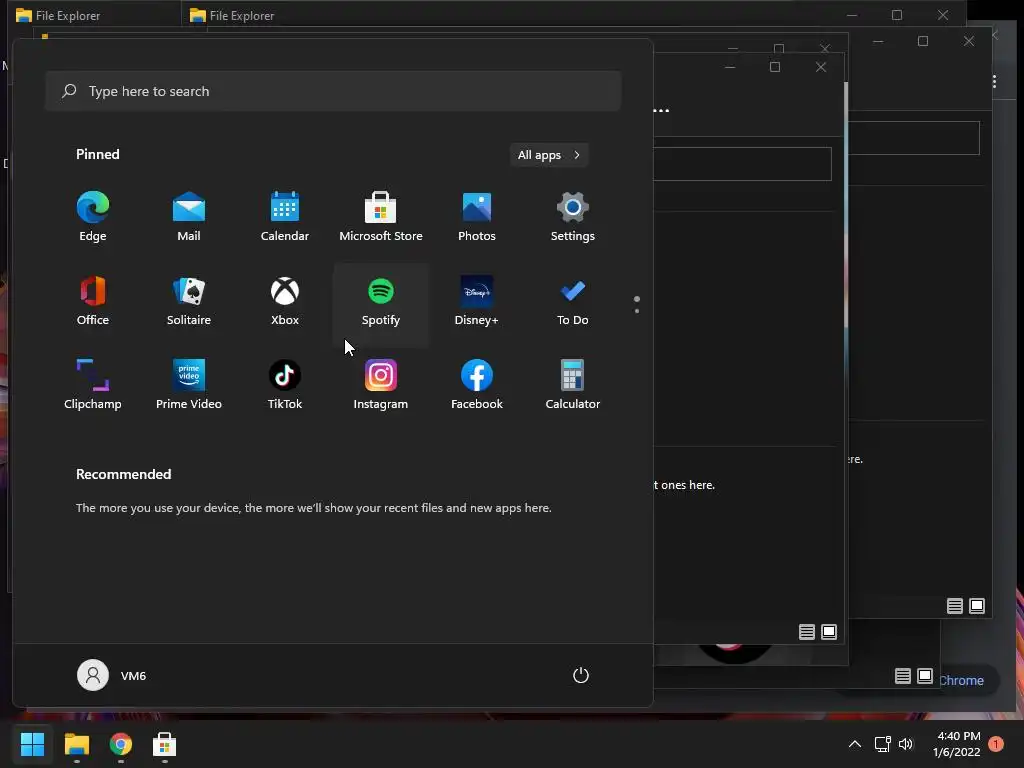Image resolution: width=1024 pixels, height=768 pixels.
Task: Click the power button in Start menu
Action: [x=581, y=675]
